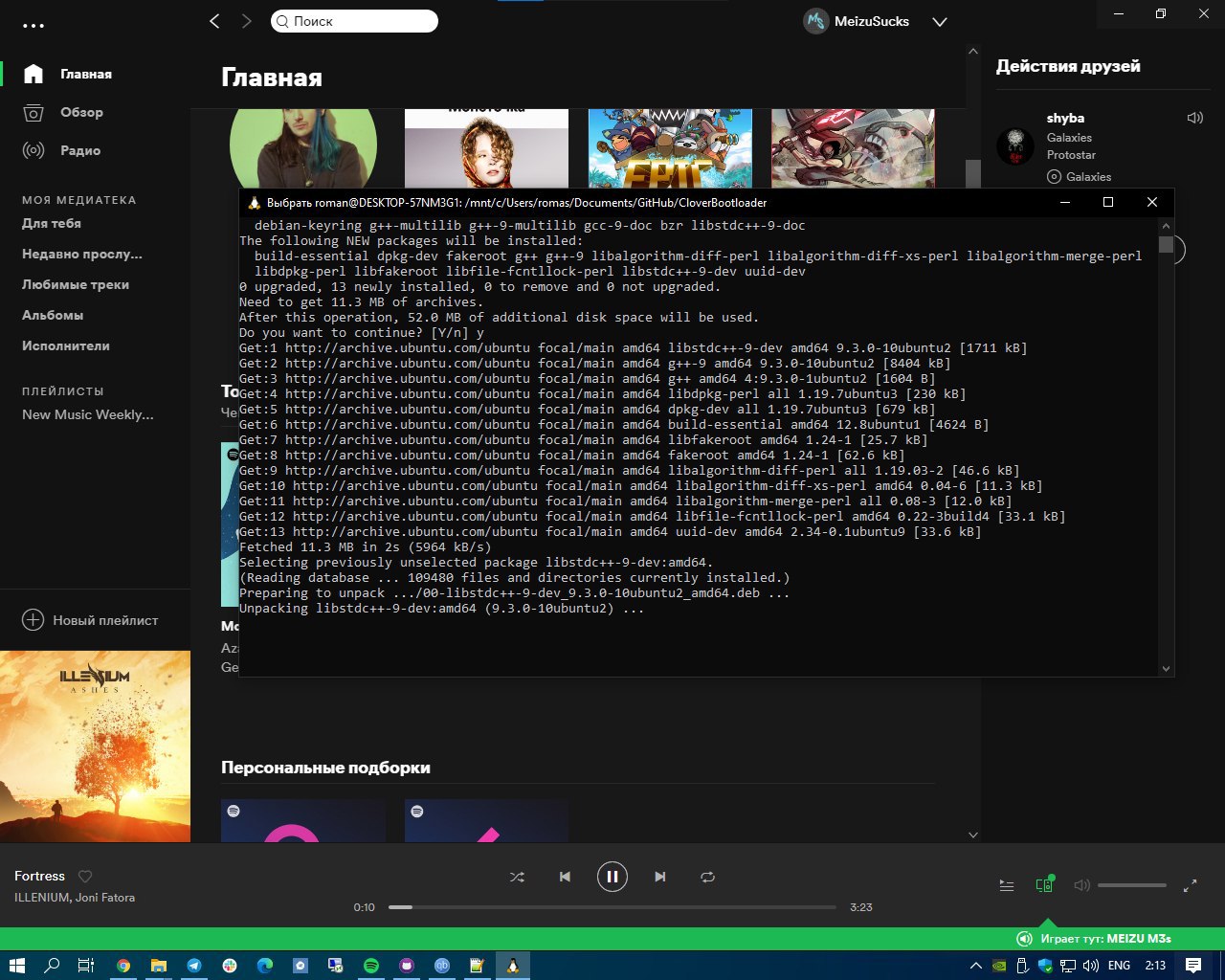Open the three-dot Spotify main menu
The height and width of the screenshot is (980, 1225).
tap(33, 26)
